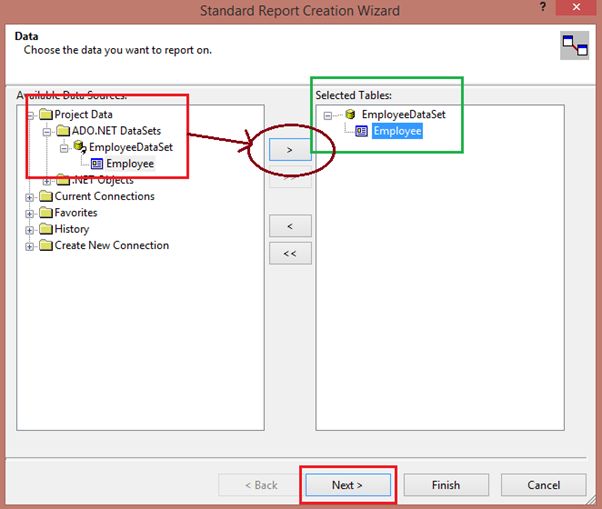Select Favorites tree label
This screenshot has width=602, height=509.
76,213
